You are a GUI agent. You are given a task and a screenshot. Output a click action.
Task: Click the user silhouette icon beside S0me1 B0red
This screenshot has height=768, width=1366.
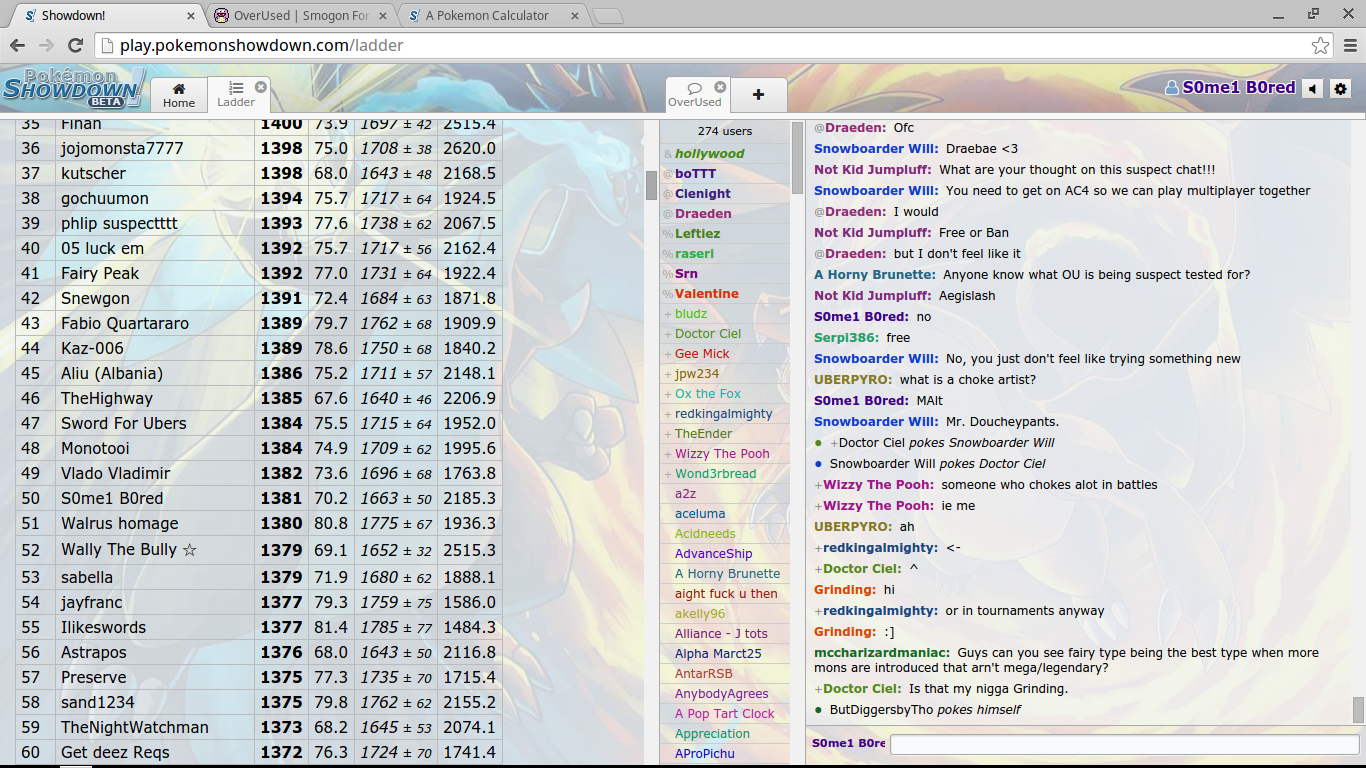pos(1172,87)
